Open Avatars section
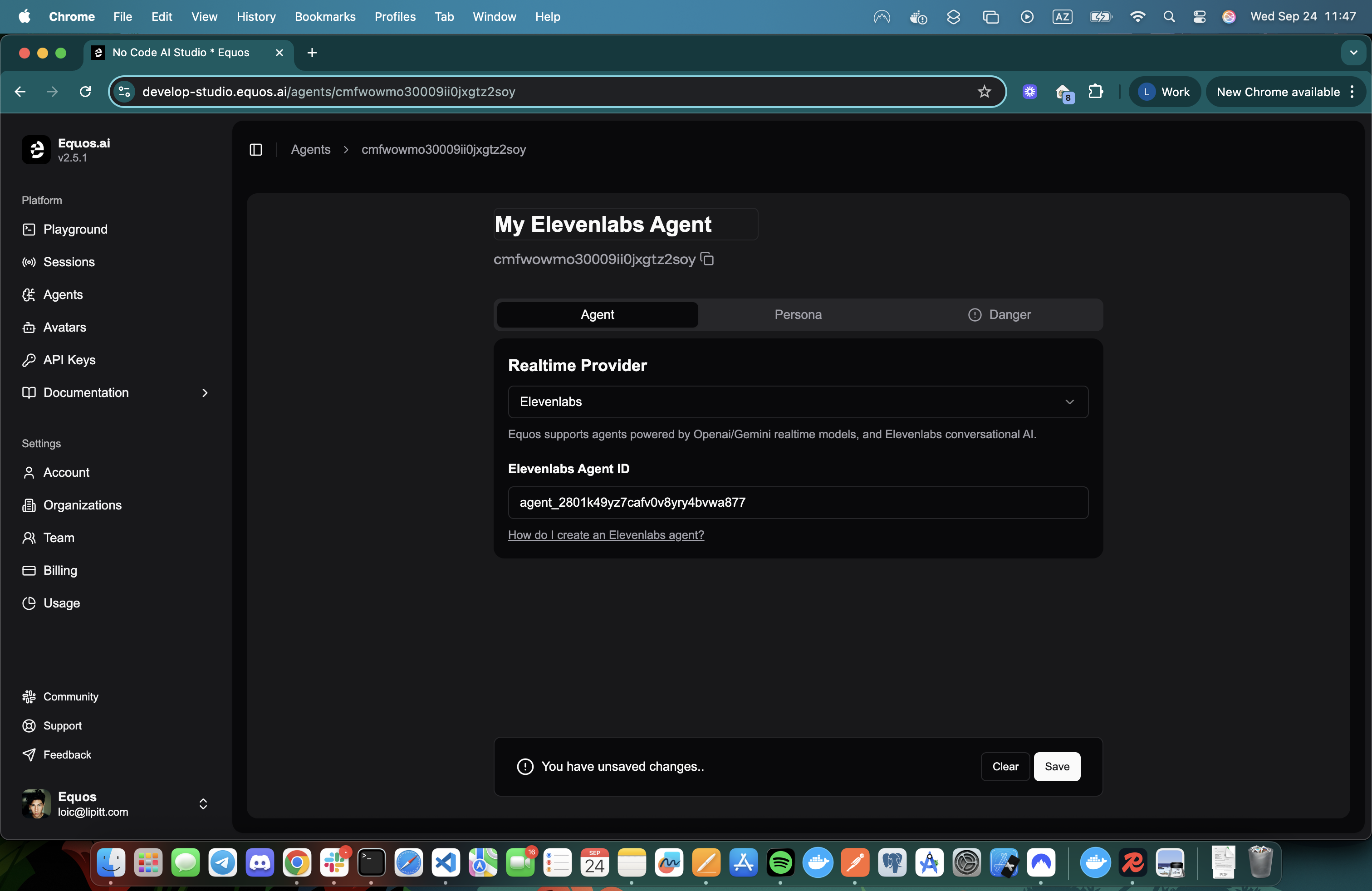The height and width of the screenshot is (891, 1372). (x=64, y=328)
